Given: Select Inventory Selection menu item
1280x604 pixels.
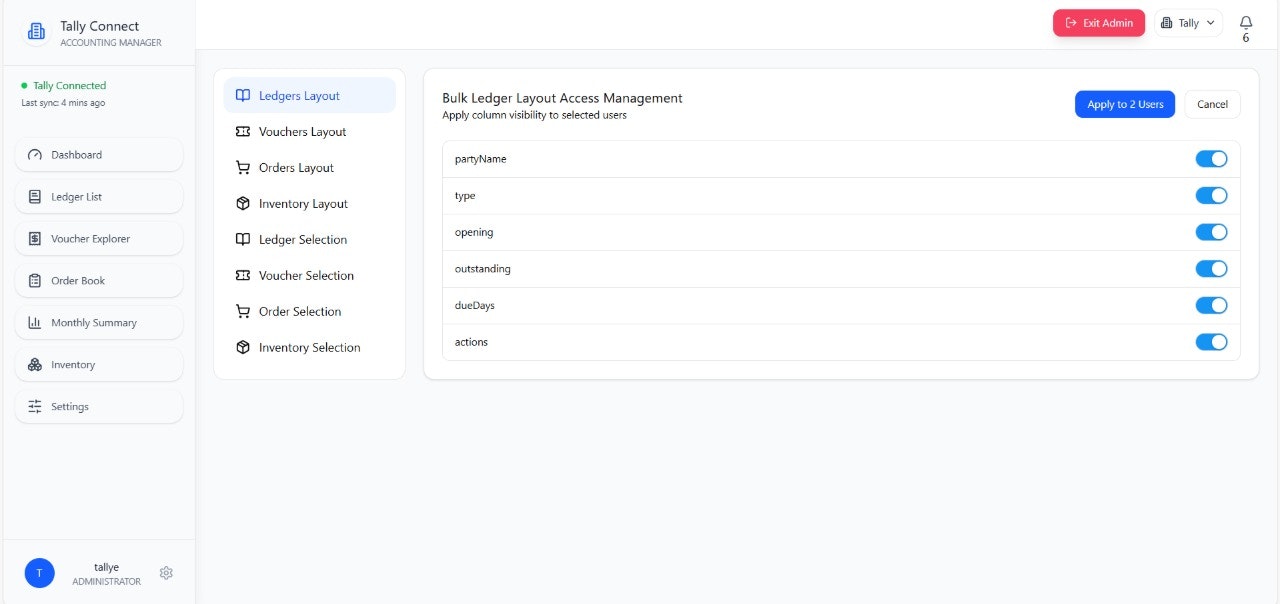Looking at the screenshot, I should pos(309,348).
